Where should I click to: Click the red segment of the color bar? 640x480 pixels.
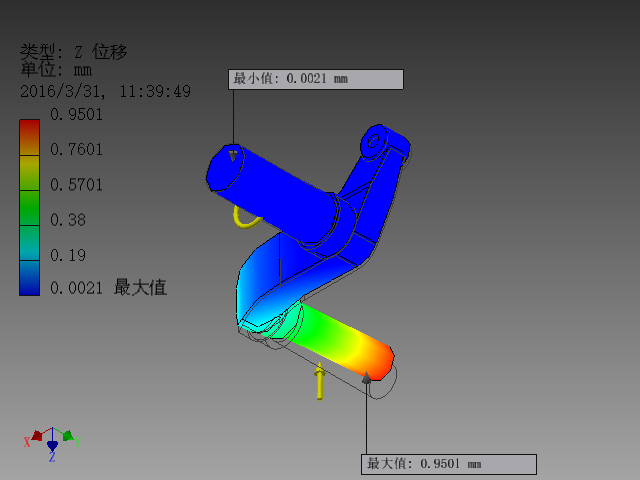(x=29, y=137)
